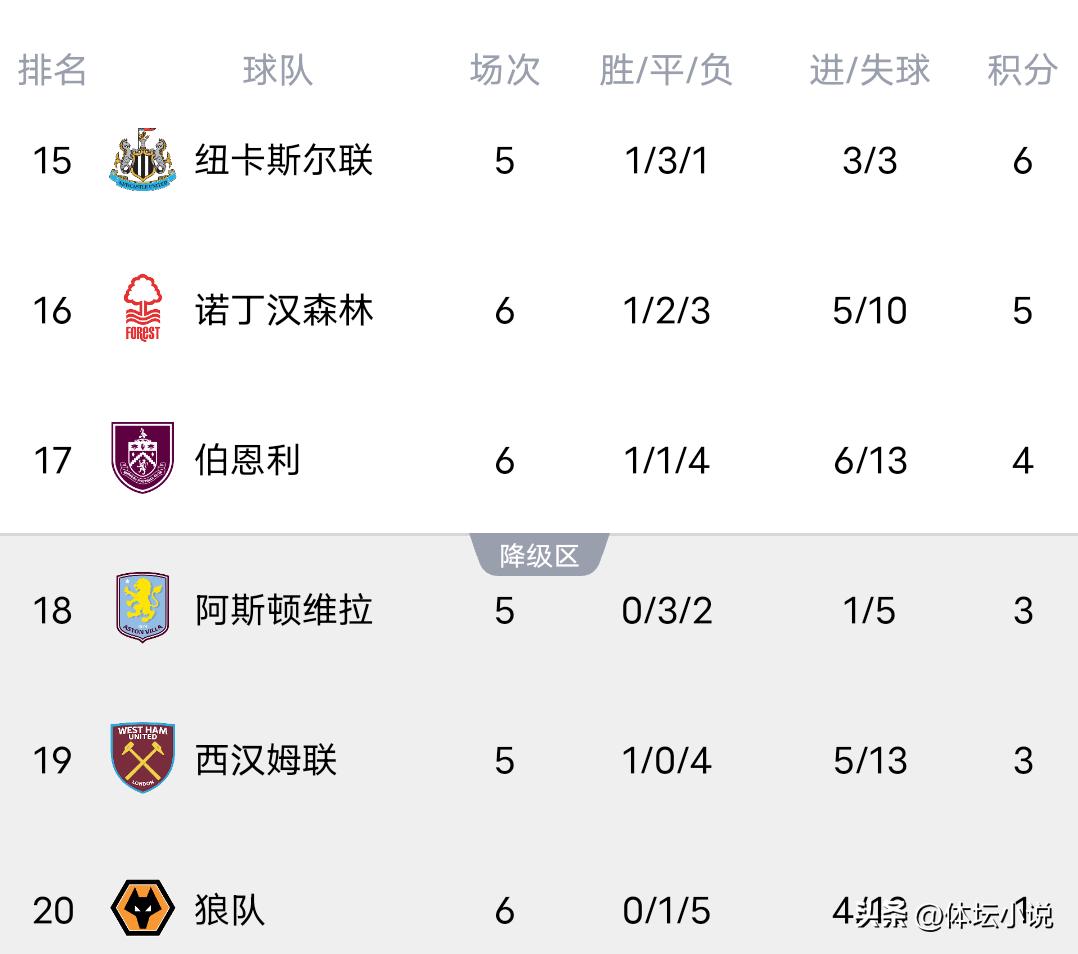The image size is (1078, 954).
Task: Click the 降级区 relegation zone label
Action: [539, 555]
